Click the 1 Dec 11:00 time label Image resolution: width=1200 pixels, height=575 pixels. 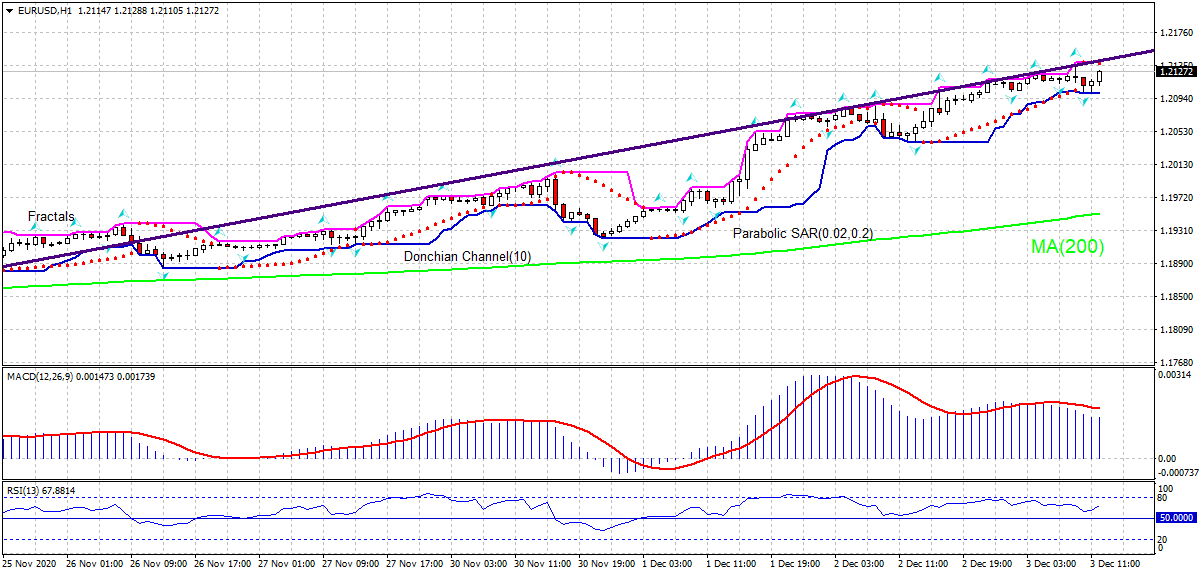[731, 563]
